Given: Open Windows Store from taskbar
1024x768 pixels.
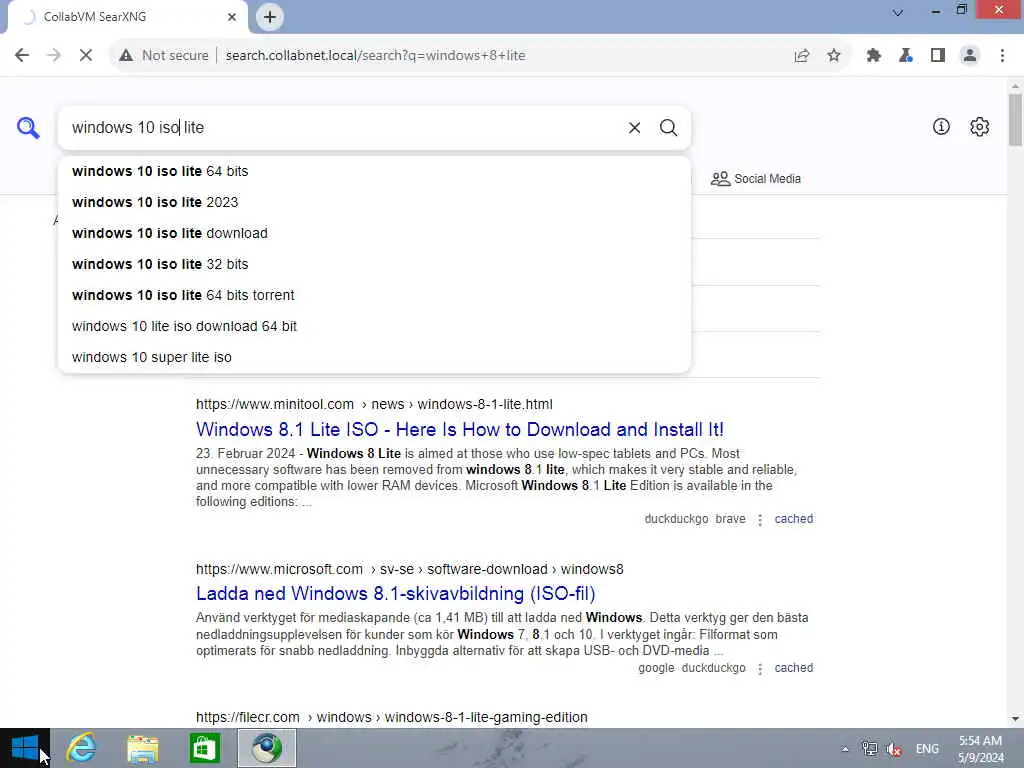Looking at the screenshot, I should 204,748.
